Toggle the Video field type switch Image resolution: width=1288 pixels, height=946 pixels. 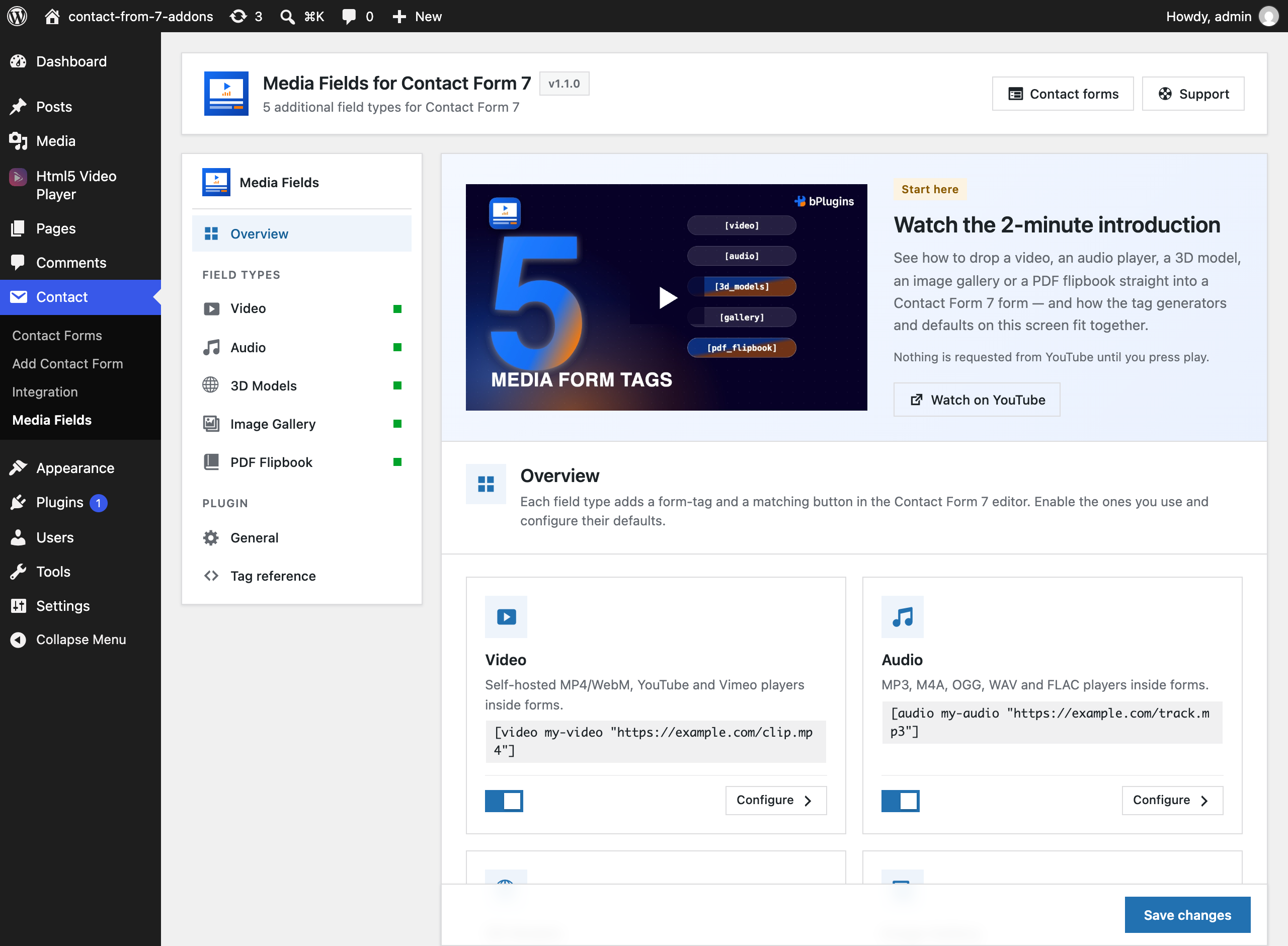(x=504, y=801)
